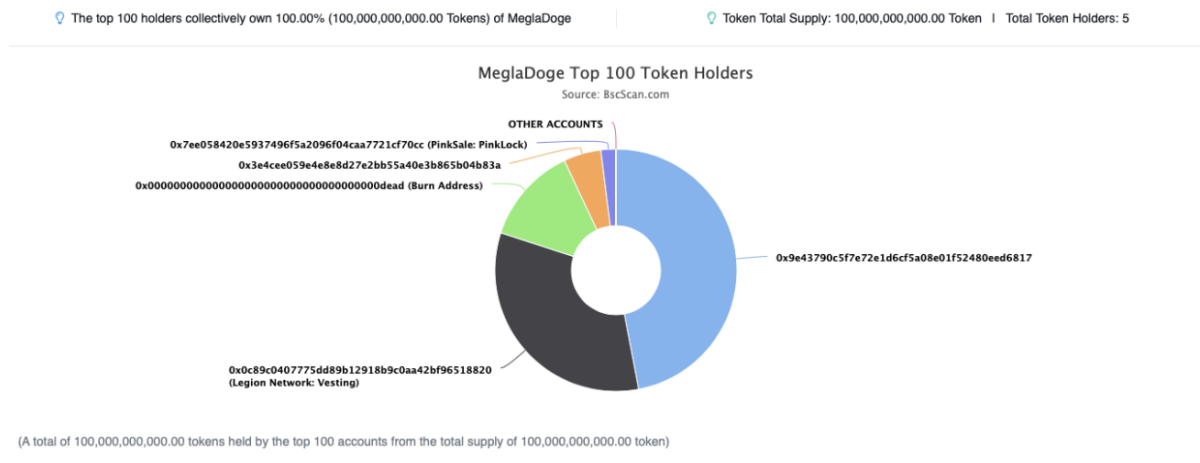Click the Total Token Holders: 5 text
The width and height of the screenshot is (1200, 463).
click(x=1067, y=18)
